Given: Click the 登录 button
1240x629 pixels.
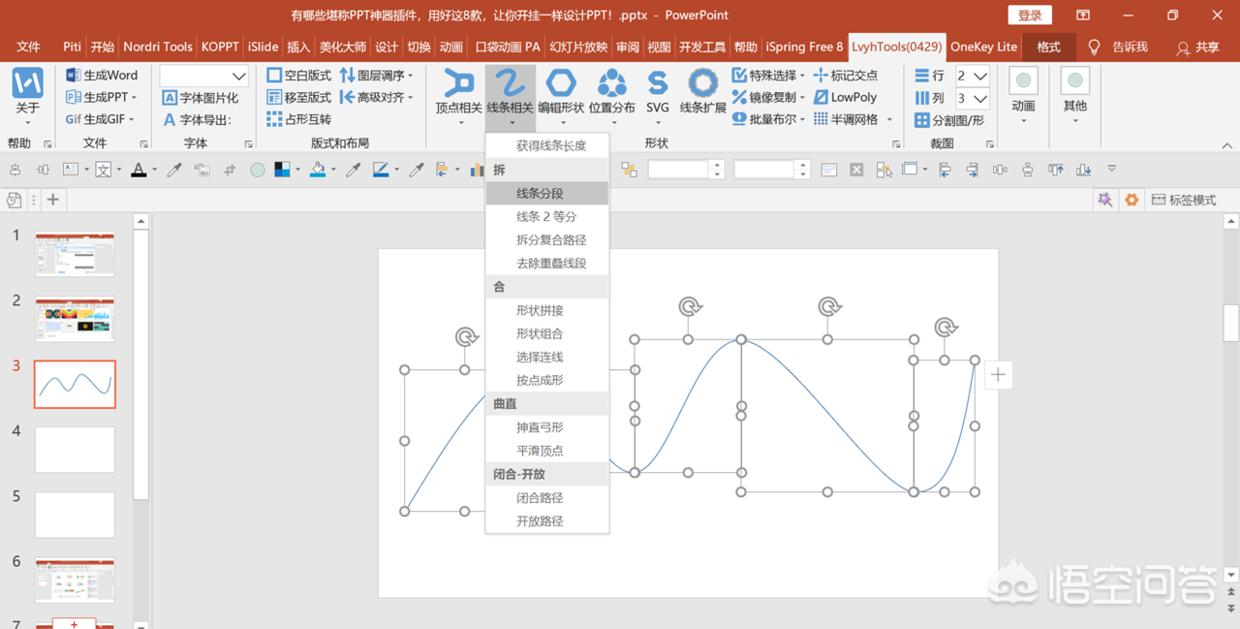Looking at the screenshot, I should click(1028, 15).
